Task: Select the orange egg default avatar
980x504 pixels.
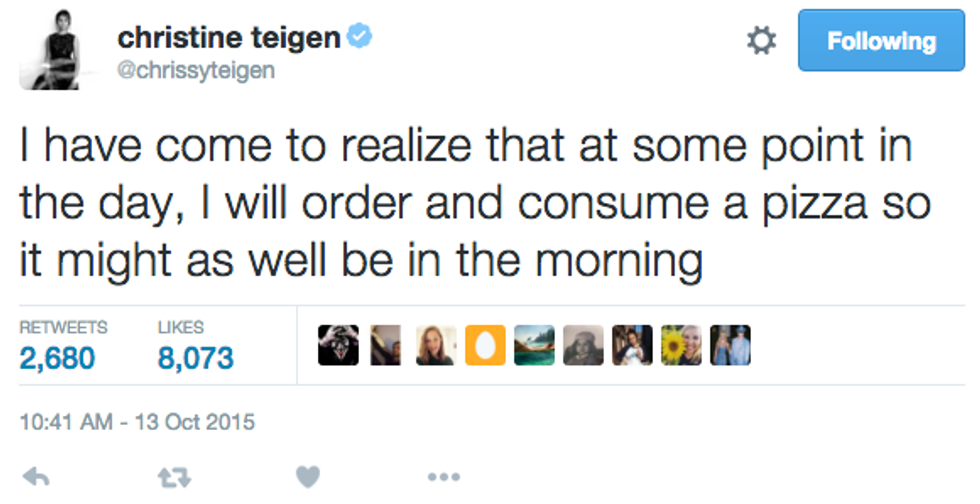Action: click(x=484, y=345)
